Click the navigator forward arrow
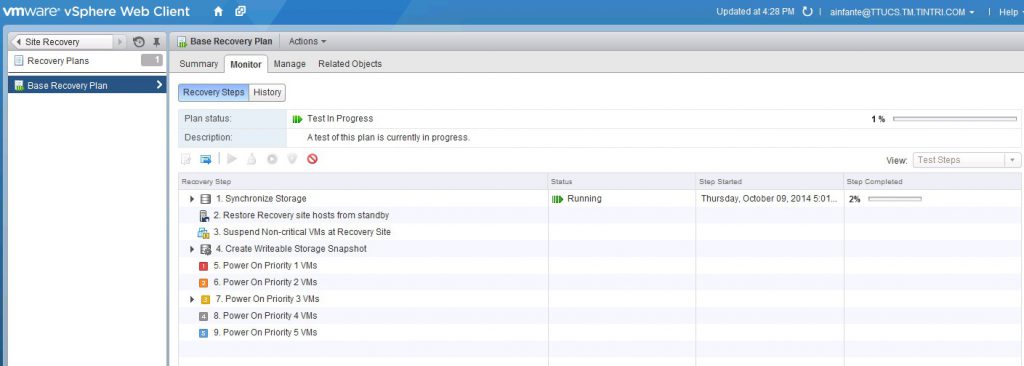The image size is (1024, 366). click(120, 42)
